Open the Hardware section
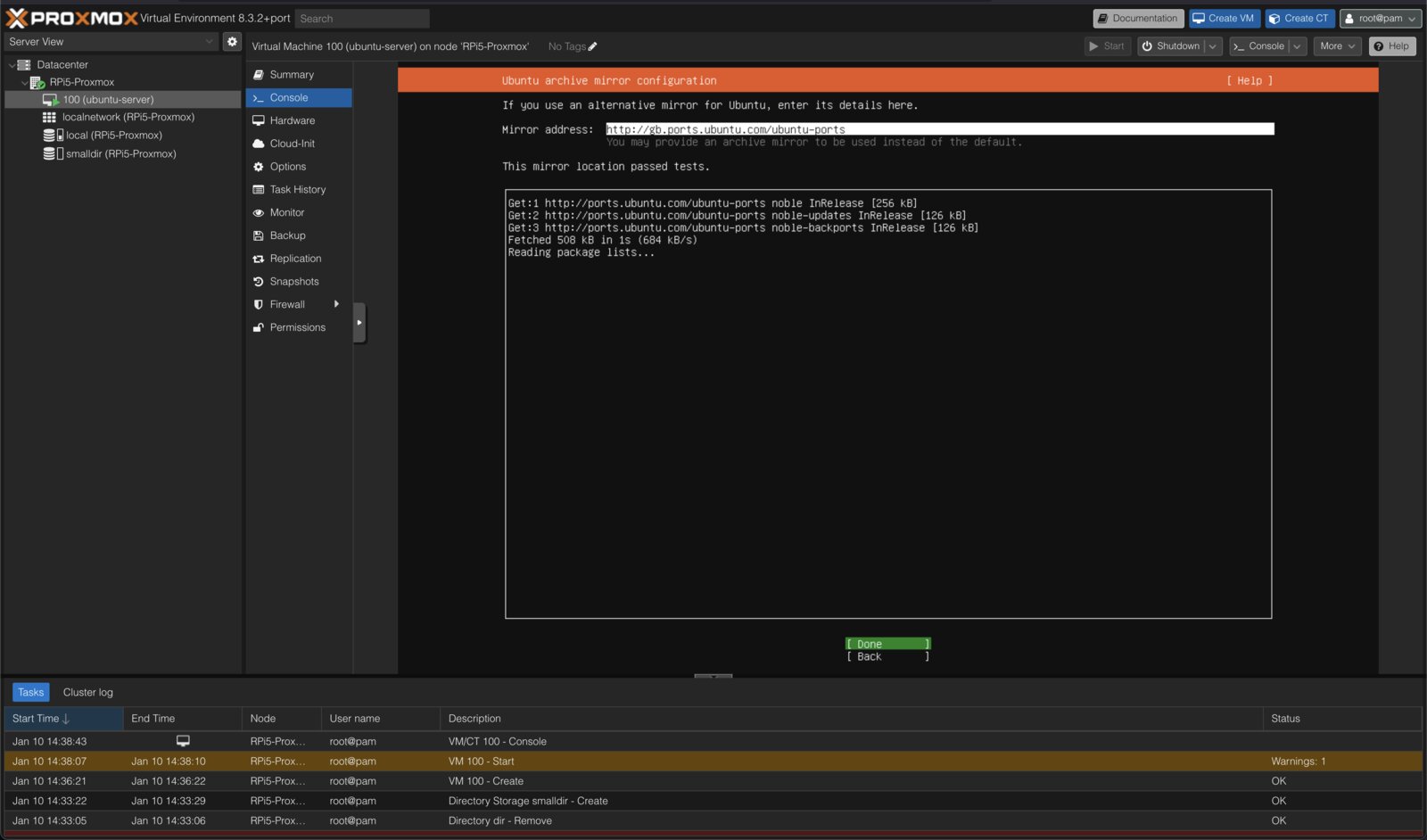Image resolution: width=1427 pixels, height=840 pixels. tap(299, 120)
